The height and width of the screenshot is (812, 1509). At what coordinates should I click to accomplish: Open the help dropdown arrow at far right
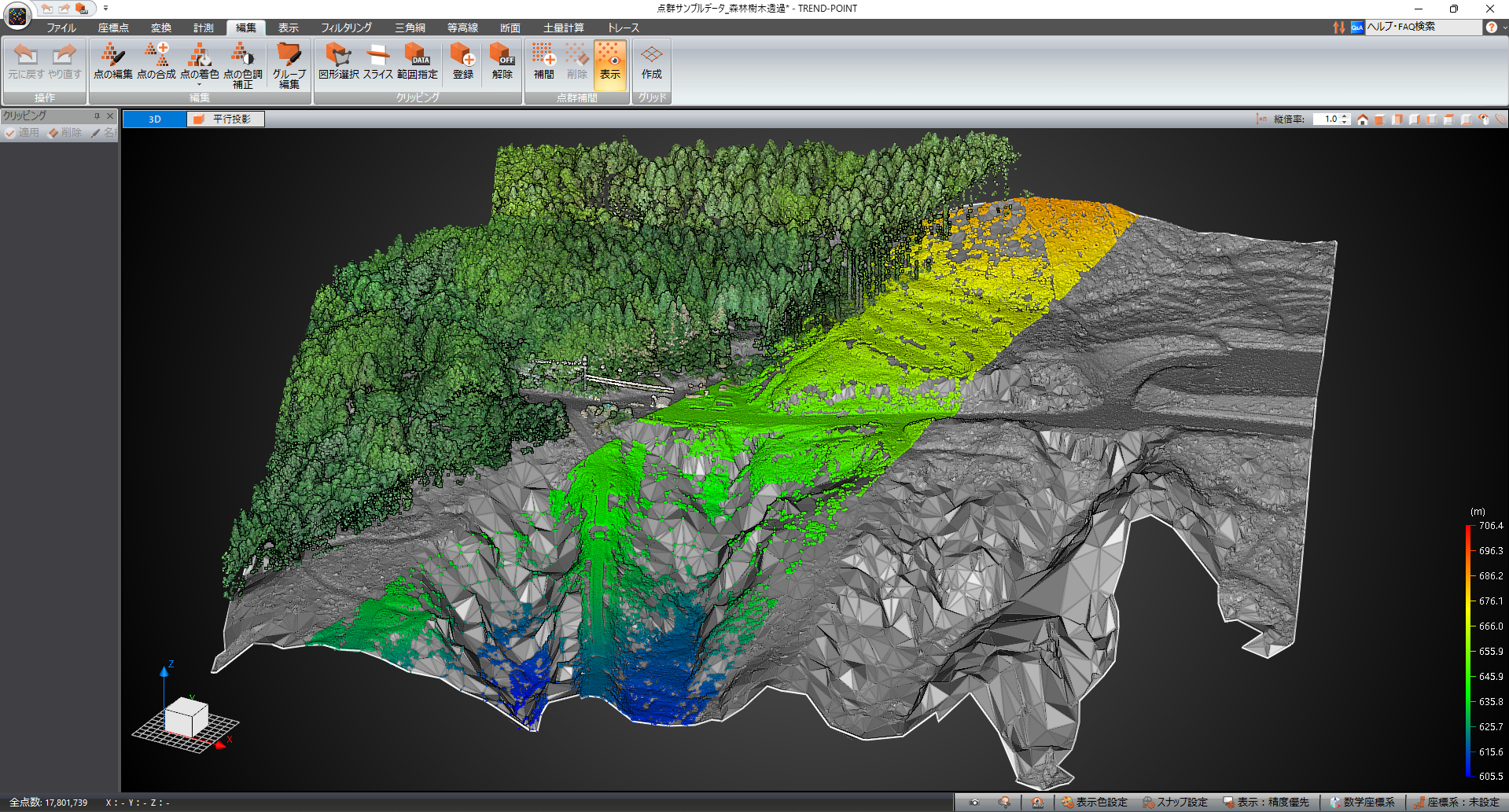[1504, 28]
